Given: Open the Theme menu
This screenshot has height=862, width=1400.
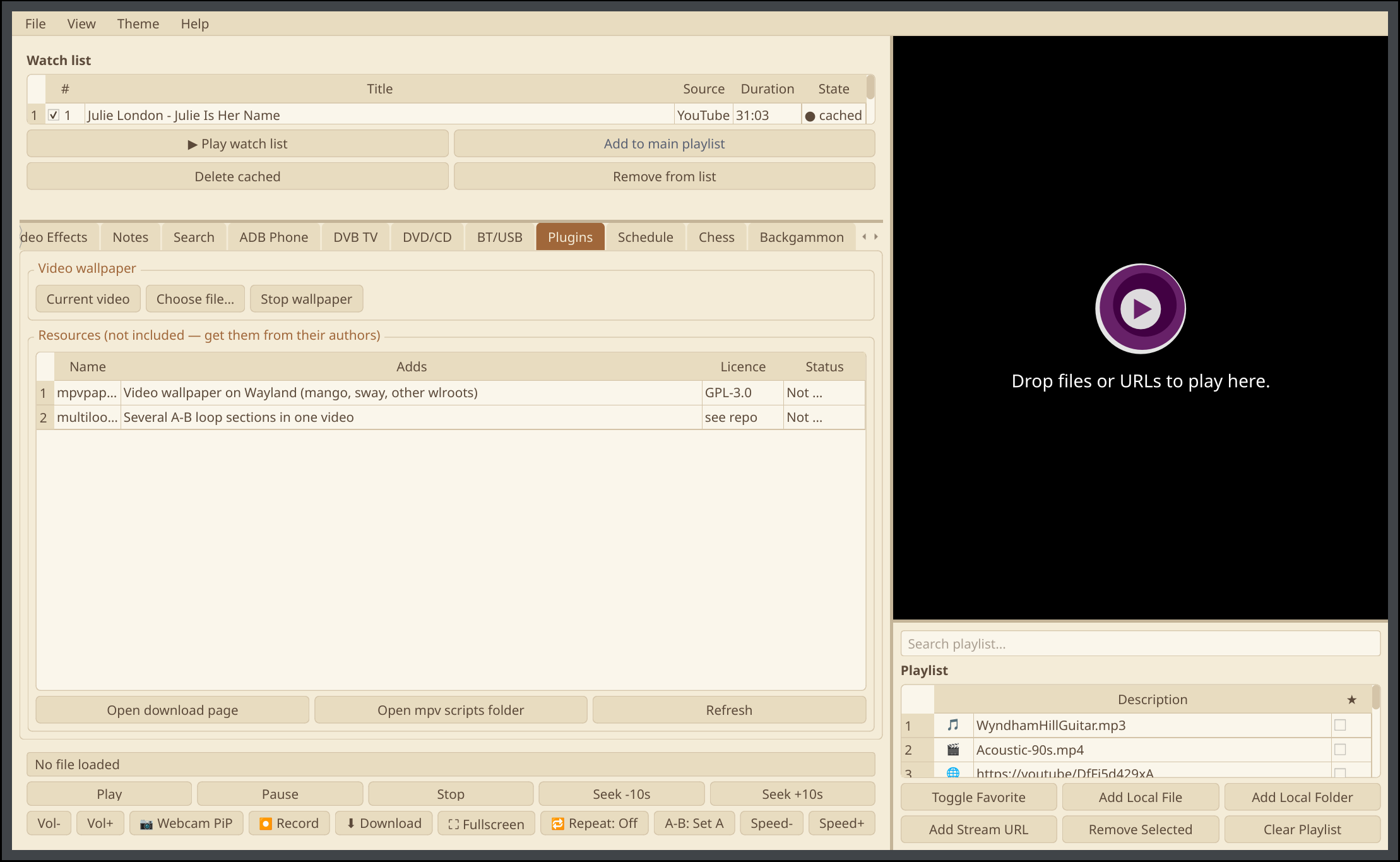Looking at the screenshot, I should [x=138, y=23].
